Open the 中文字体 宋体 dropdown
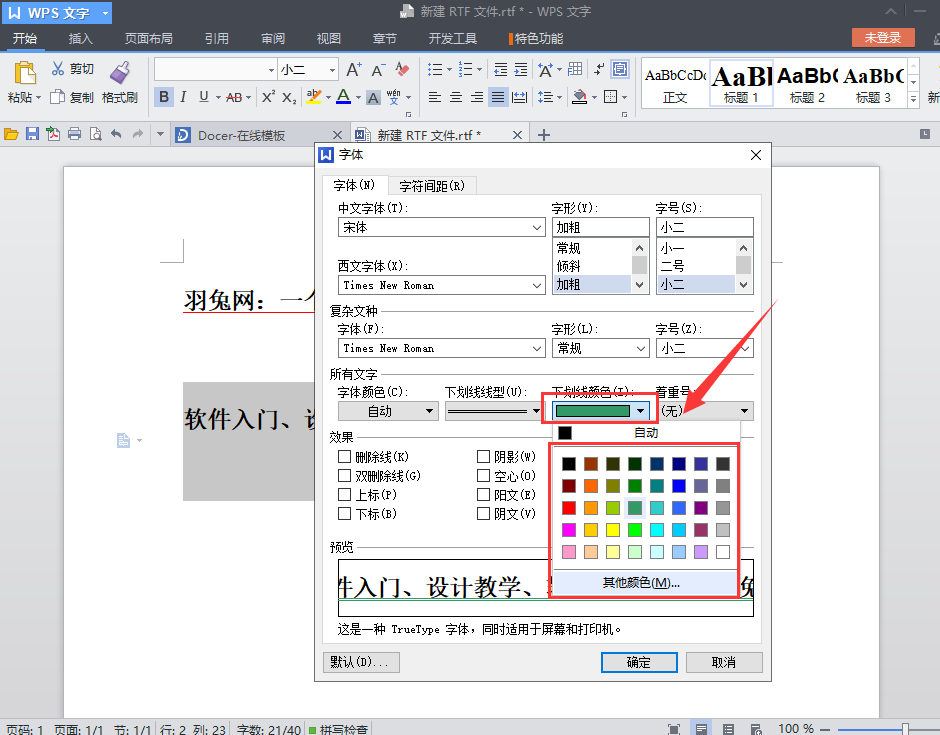The height and width of the screenshot is (735, 940). pyautogui.click(x=442, y=227)
